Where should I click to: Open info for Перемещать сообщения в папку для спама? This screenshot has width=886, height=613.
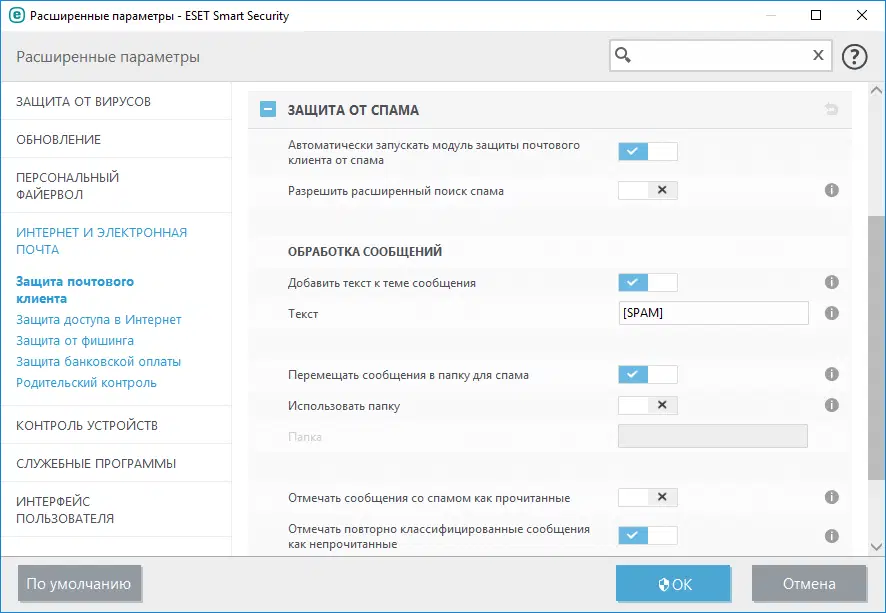pyautogui.click(x=831, y=374)
